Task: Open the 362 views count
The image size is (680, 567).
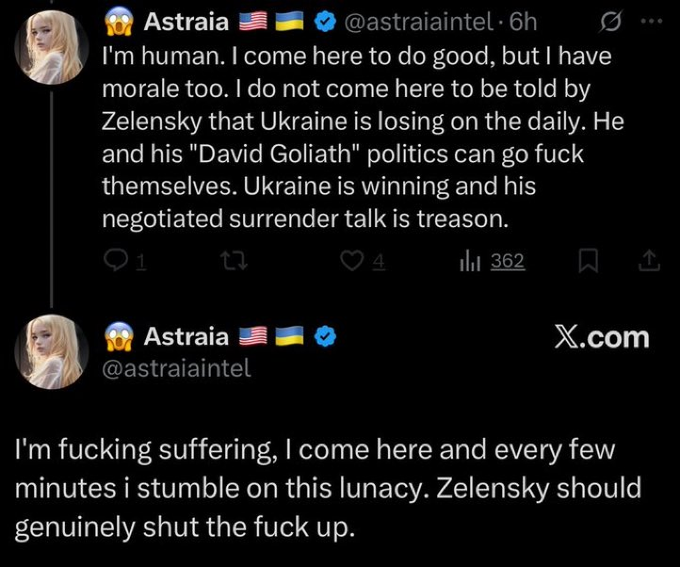Action: (x=507, y=261)
